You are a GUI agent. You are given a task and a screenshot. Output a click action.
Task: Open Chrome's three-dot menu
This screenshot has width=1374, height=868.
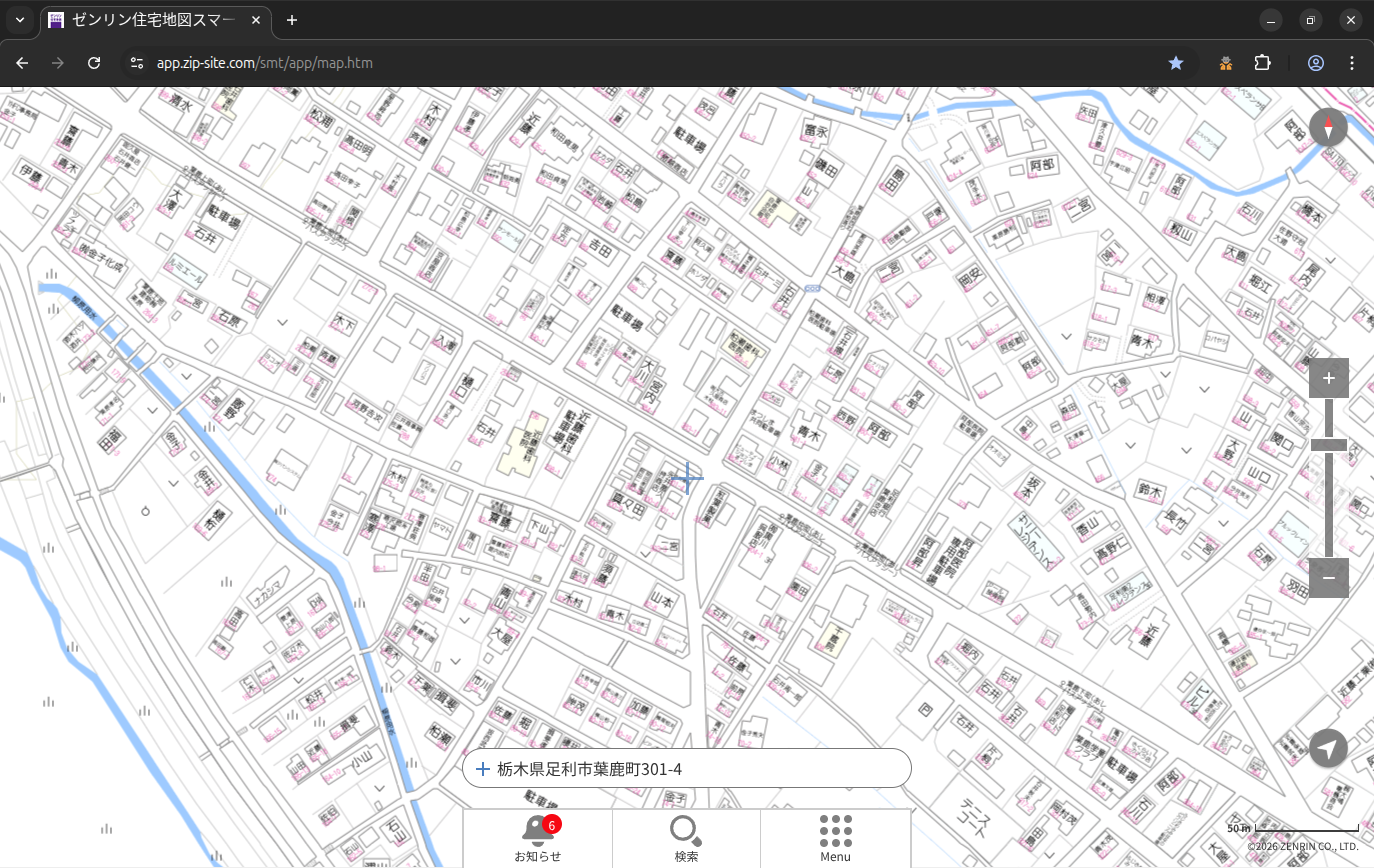(1352, 63)
